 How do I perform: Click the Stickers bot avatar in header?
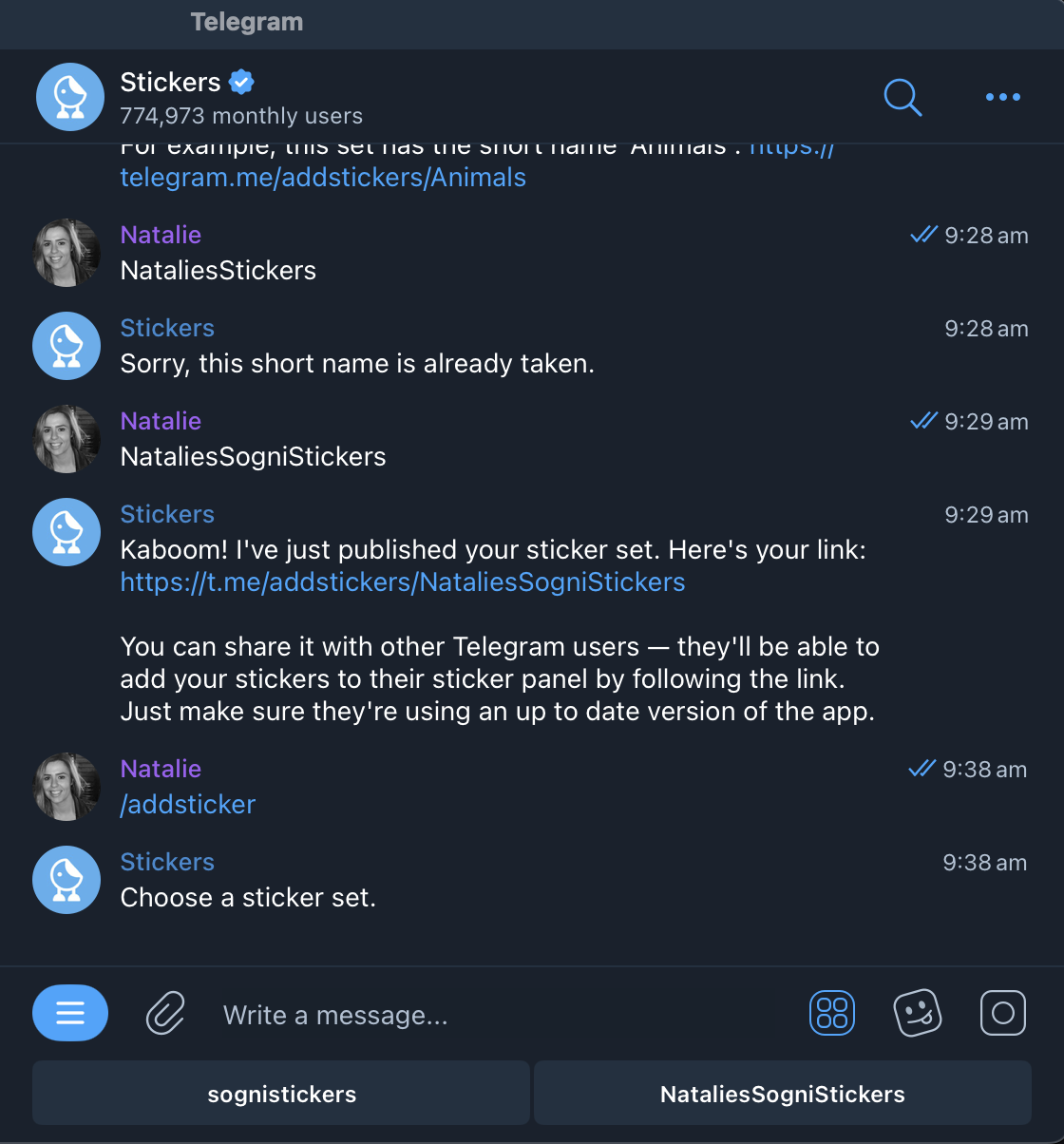coord(70,97)
